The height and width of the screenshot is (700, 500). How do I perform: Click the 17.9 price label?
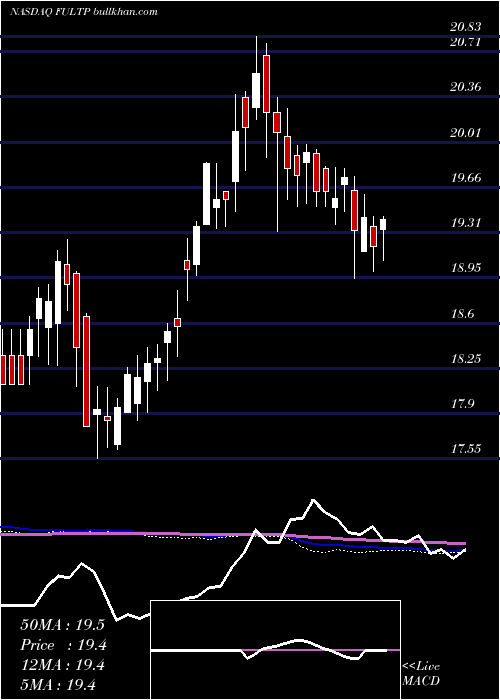[x=462, y=404]
